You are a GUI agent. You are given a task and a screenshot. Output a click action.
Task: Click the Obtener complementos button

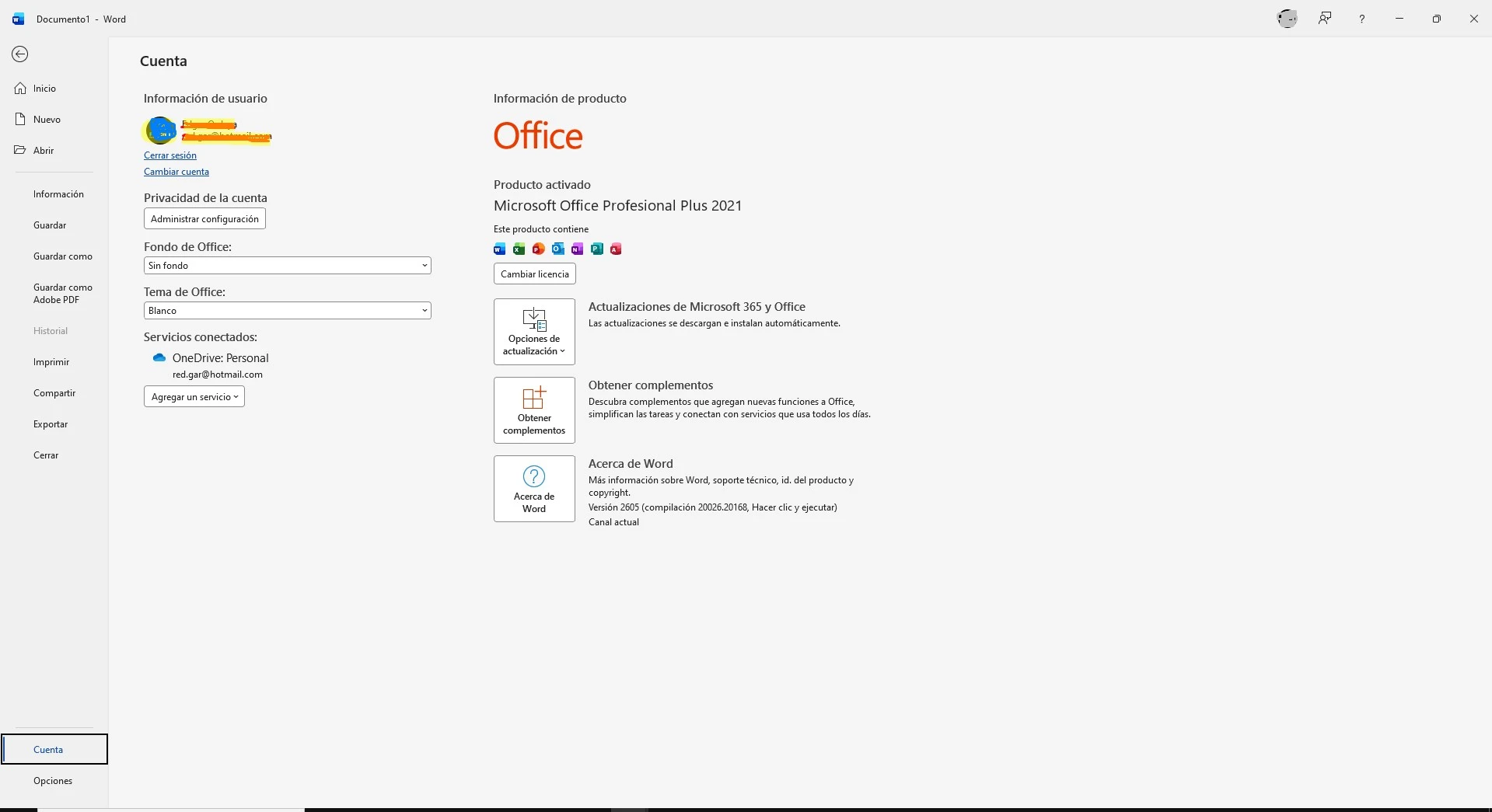(534, 410)
